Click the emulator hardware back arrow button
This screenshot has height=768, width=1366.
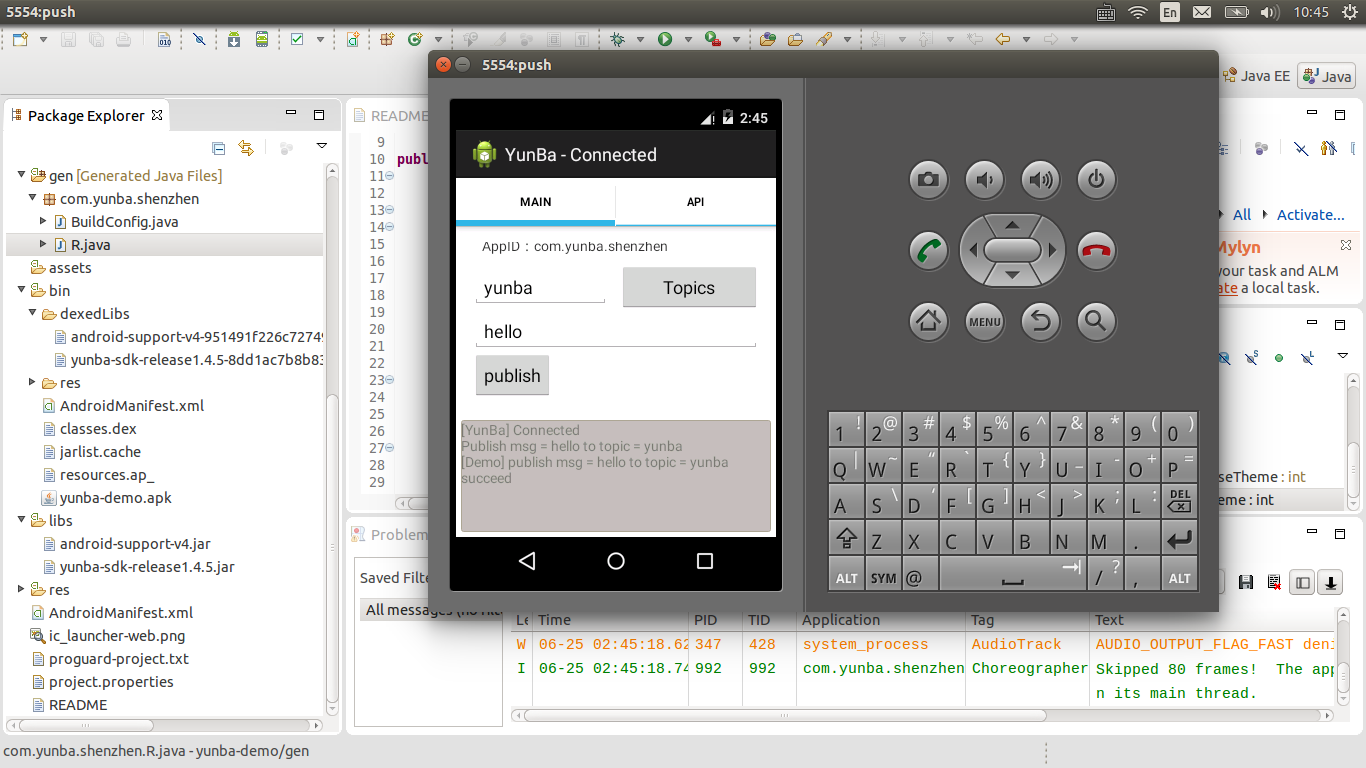pyautogui.click(x=1041, y=321)
